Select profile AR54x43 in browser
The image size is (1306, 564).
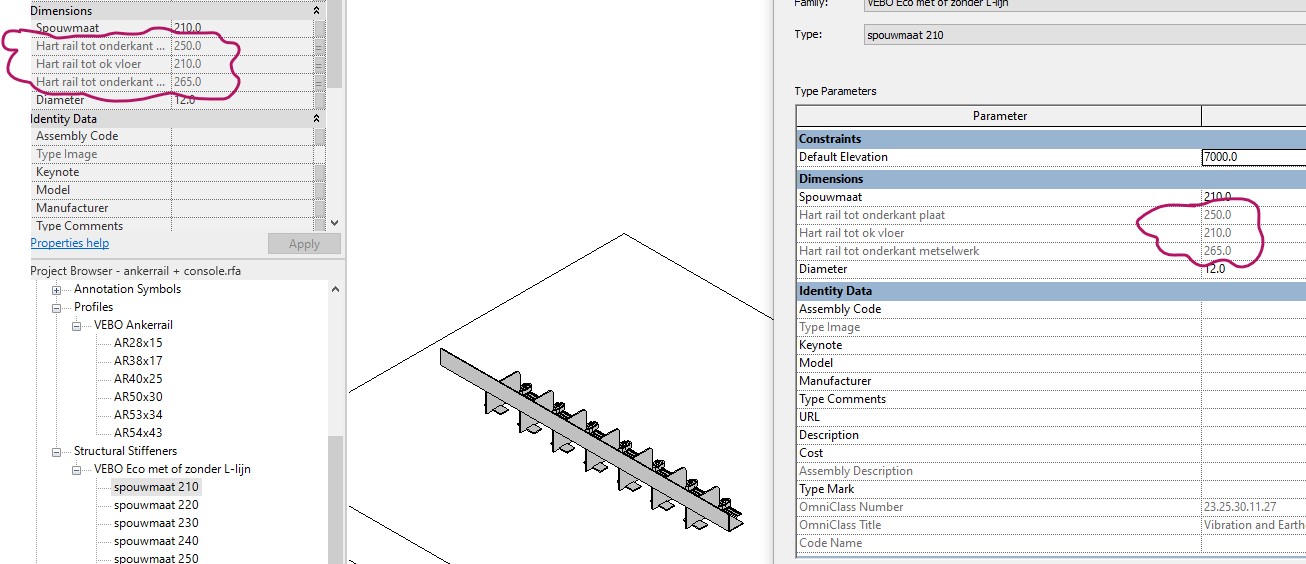click(x=138, y=433)
